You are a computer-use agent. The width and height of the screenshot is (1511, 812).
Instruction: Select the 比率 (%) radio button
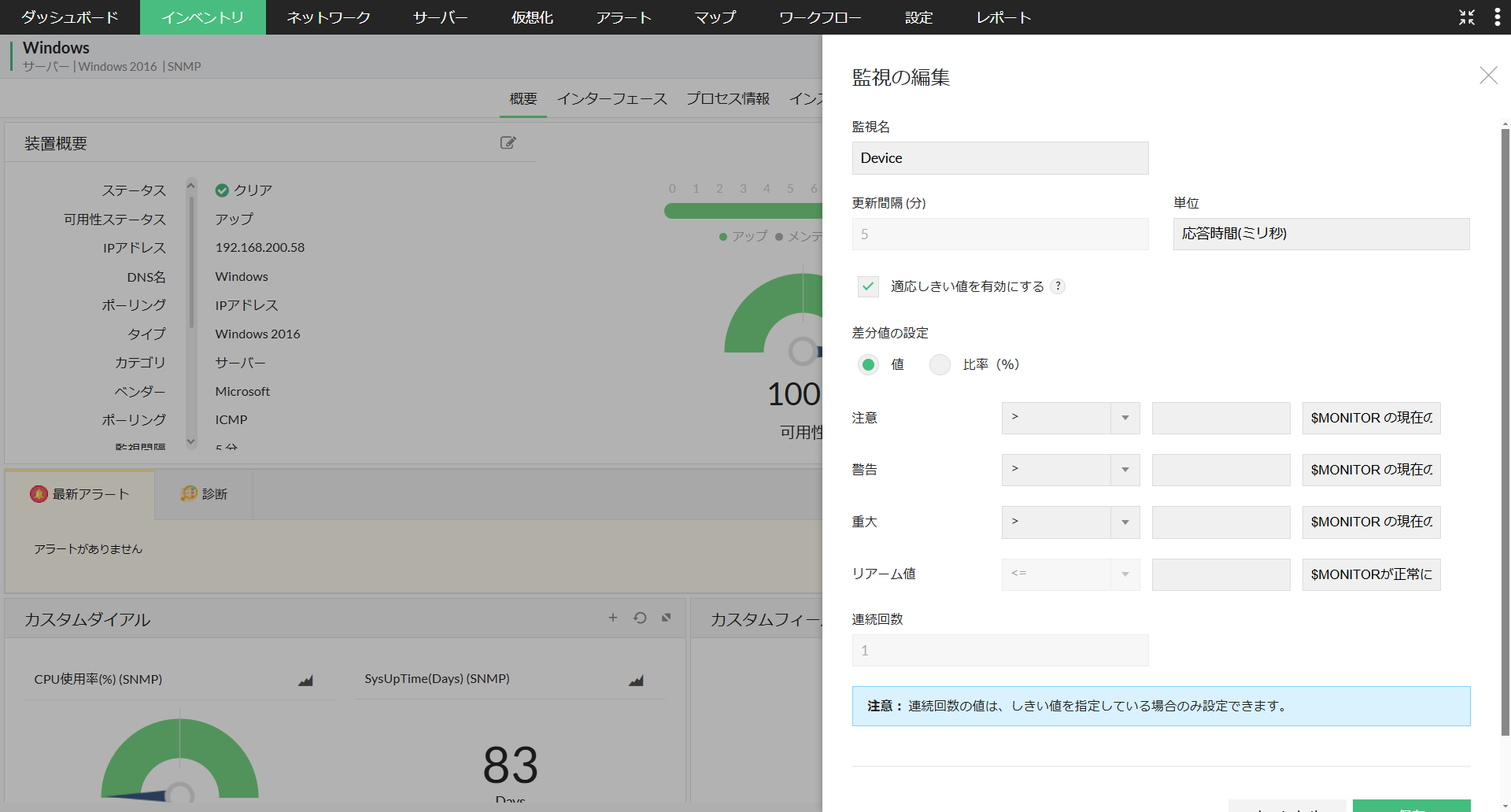(x=940, y=364)
